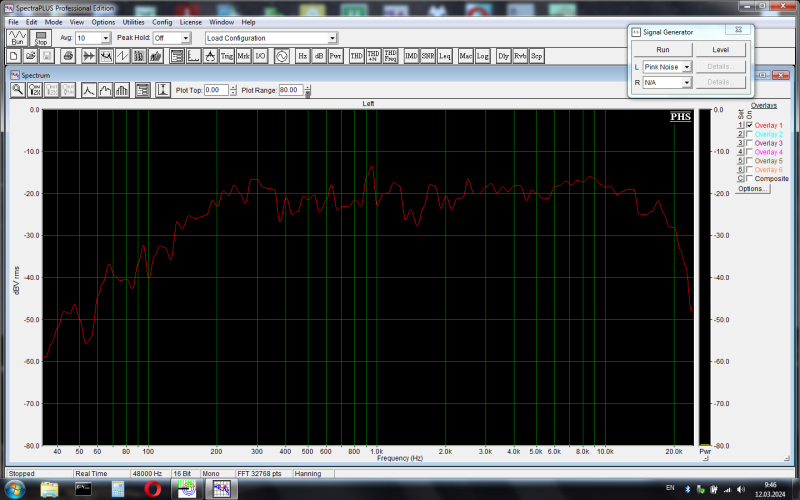800x500 pixels.
Task: Open overlay Options... button
Action: tap(753, 189)
